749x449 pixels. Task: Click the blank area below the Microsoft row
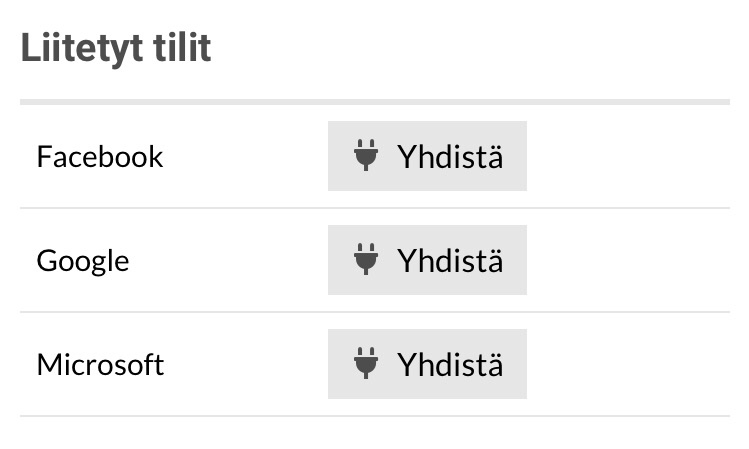(374, 434)
